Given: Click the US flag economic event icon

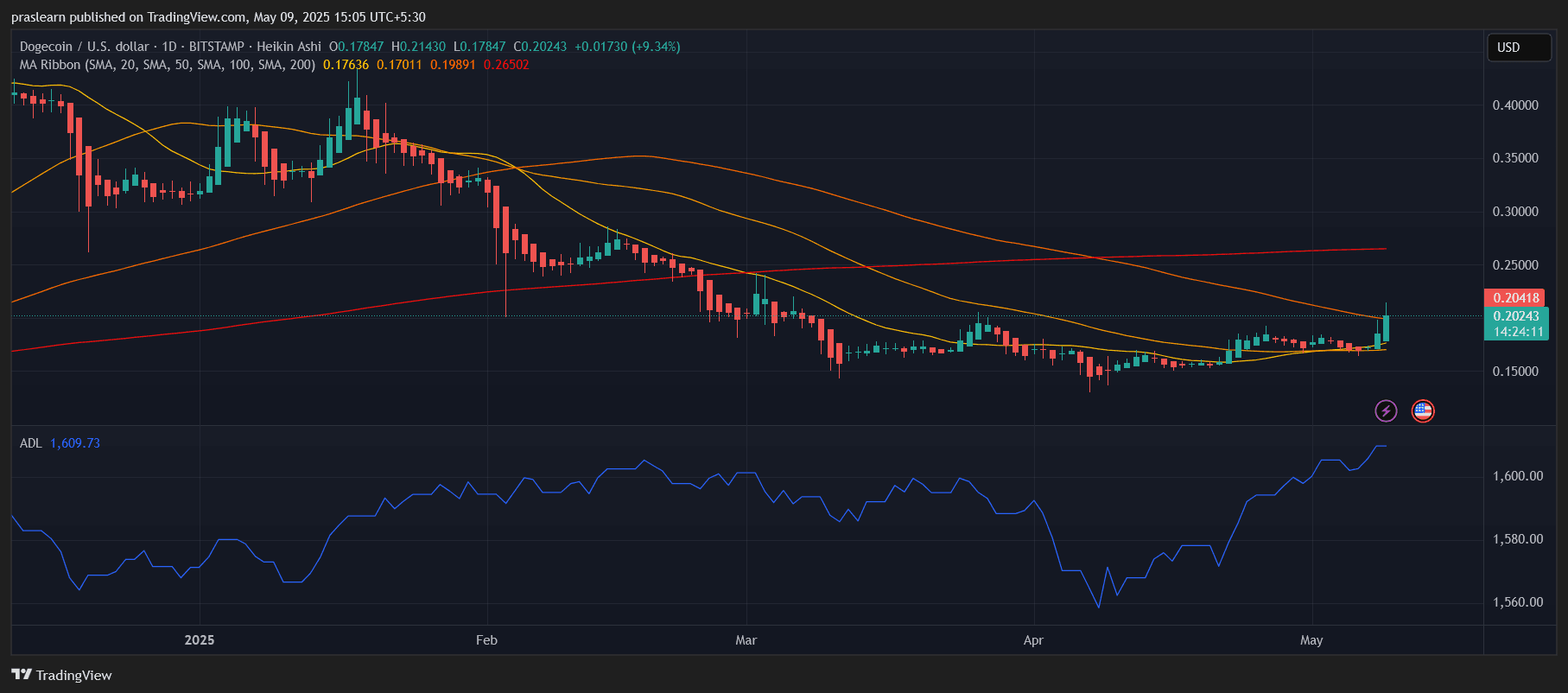Looking at the screenshot, I should coord(1422,410).
